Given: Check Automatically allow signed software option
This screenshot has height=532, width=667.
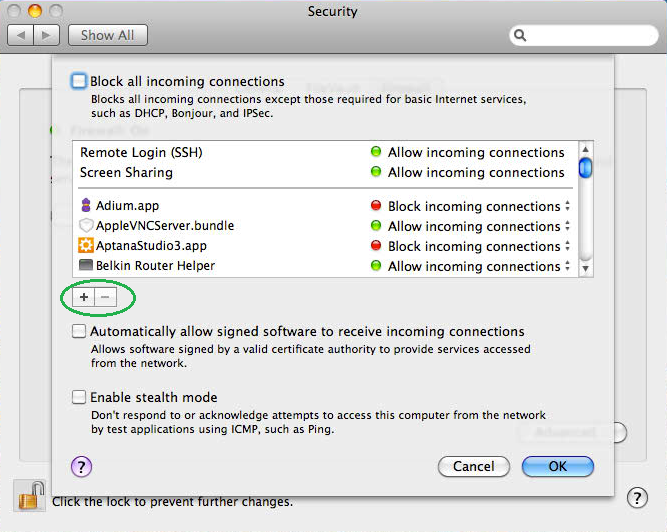Looking at the screenshot, I should tap(79, 331).
